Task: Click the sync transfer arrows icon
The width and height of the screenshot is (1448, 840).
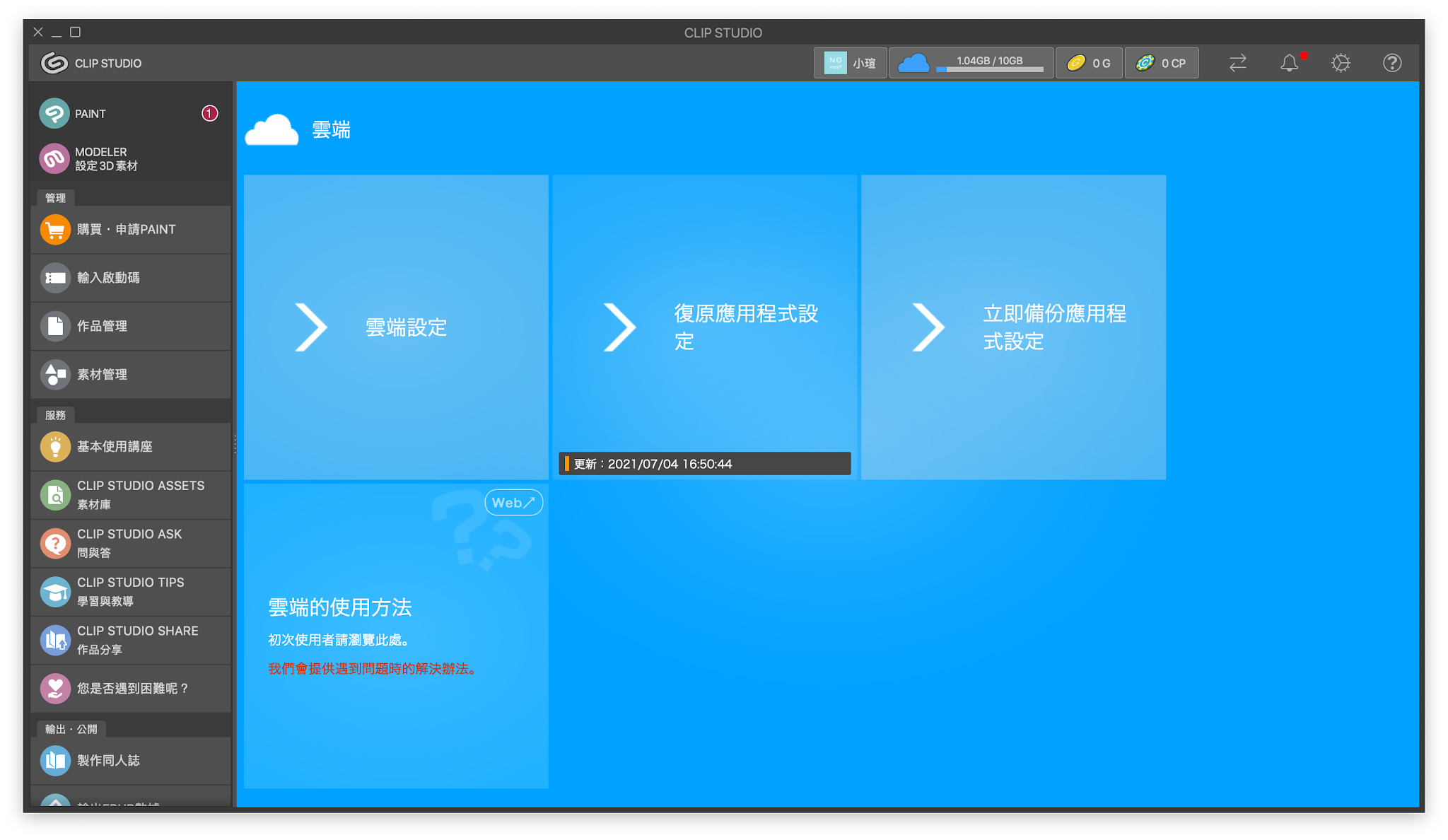Action: (1237, 64)
